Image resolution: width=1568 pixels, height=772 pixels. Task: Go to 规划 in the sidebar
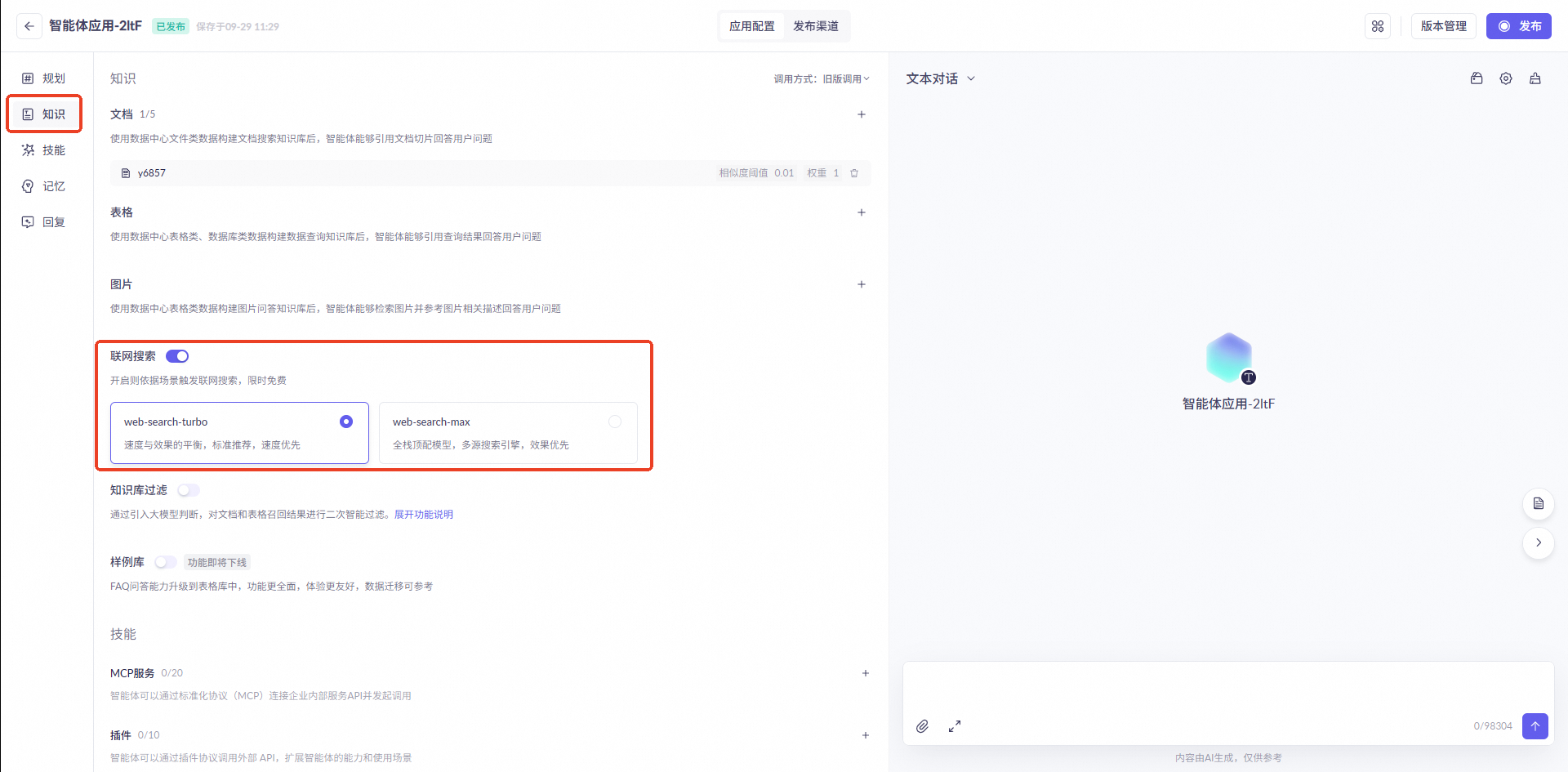[x=45, y=78]
